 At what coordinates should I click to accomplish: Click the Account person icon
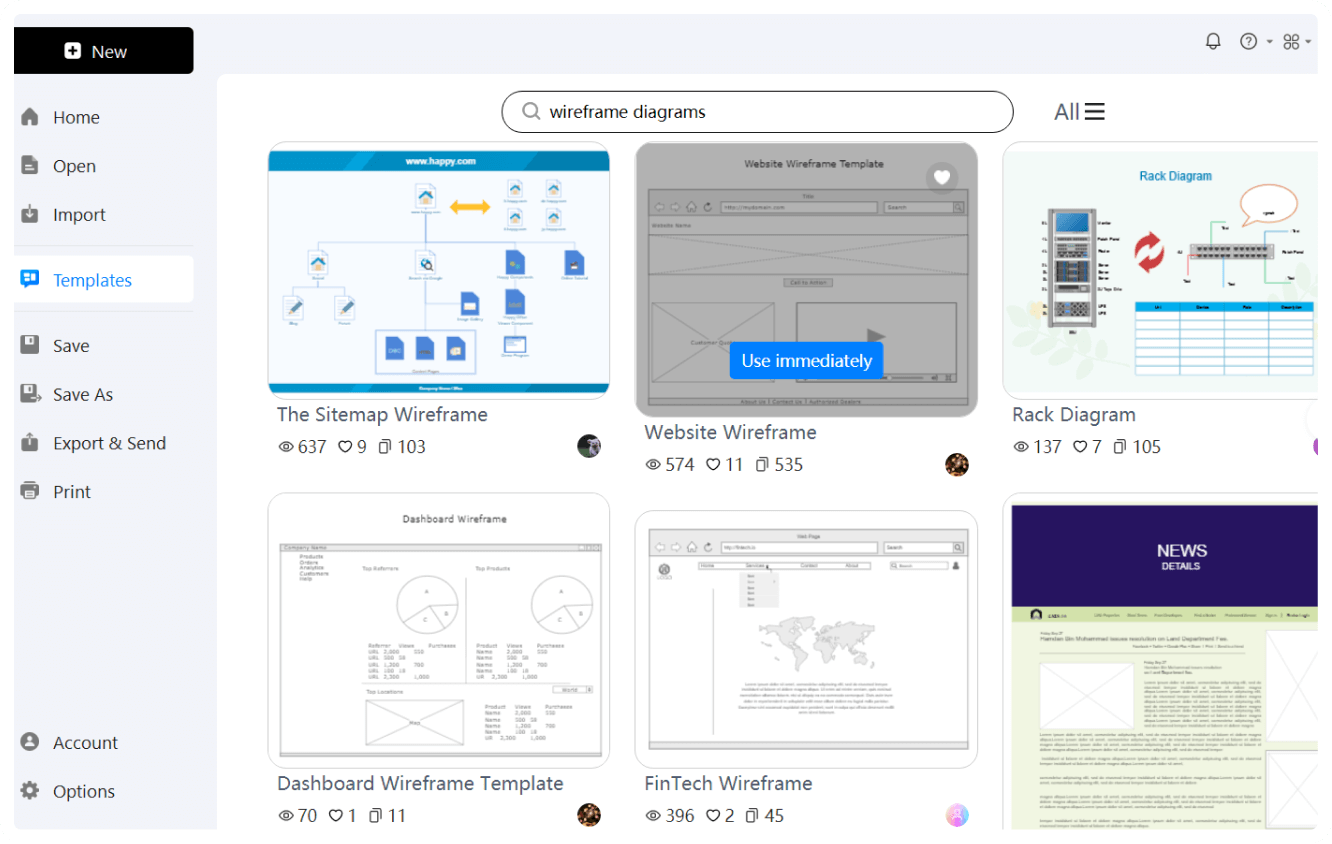coord(30,742)
